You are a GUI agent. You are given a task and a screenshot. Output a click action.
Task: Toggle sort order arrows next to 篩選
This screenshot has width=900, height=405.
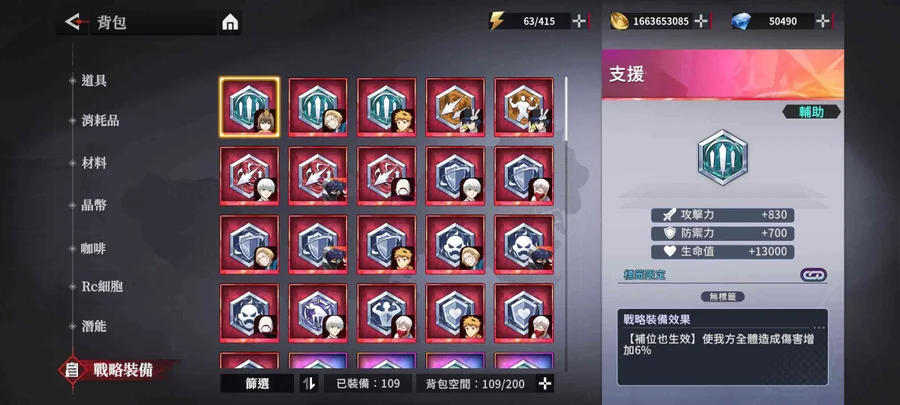tap(309, 384)
